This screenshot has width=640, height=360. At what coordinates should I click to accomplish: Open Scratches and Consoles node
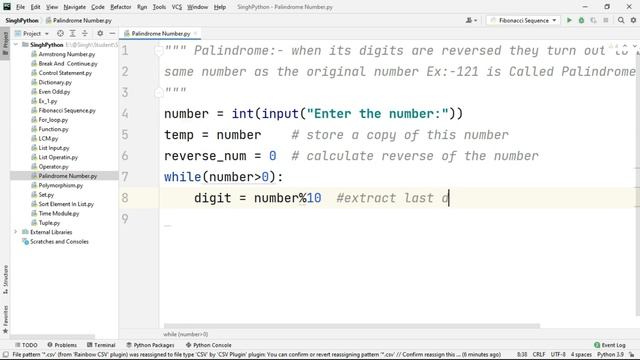tap(55, 242)
